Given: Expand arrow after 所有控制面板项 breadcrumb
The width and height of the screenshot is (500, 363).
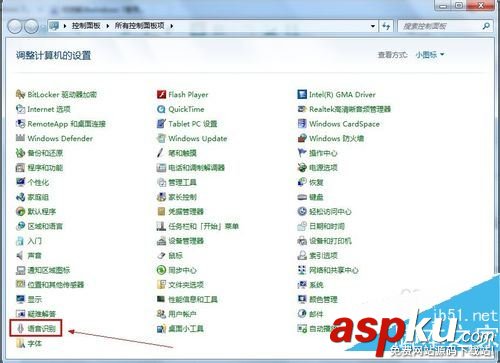Looking at the screenshot, I should pos(172,26).
